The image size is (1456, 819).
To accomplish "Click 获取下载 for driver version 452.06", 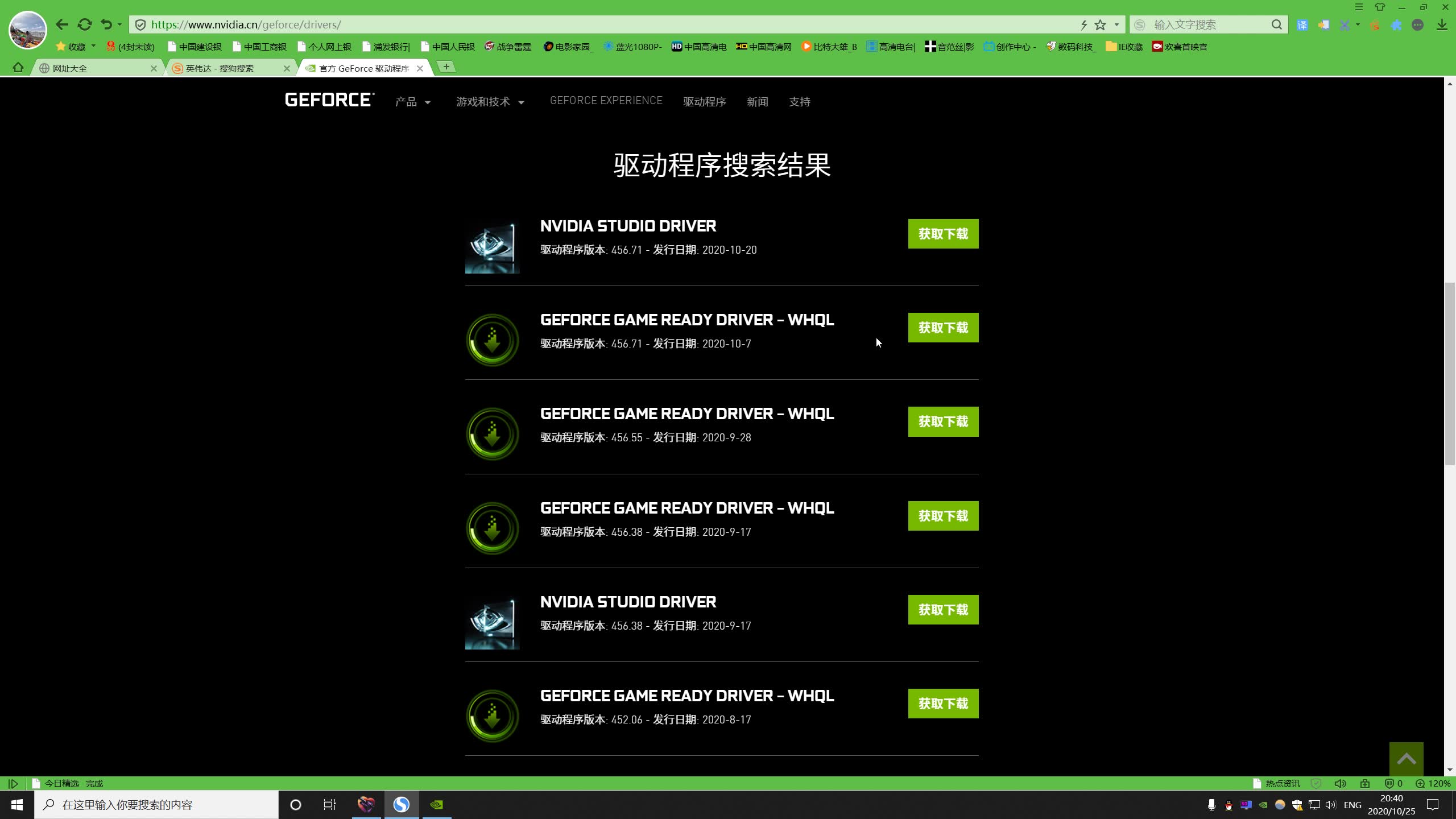I will (943, 704).
